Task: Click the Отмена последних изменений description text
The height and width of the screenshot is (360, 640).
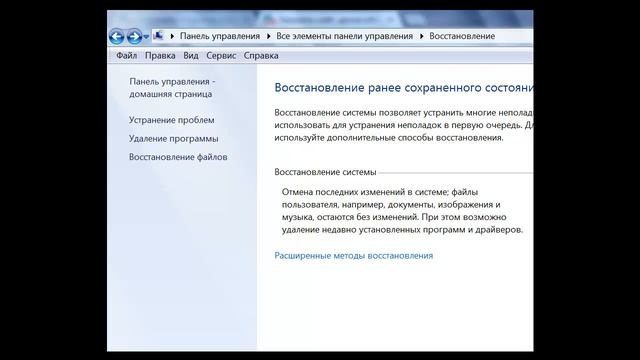Action: coord(402,211)
